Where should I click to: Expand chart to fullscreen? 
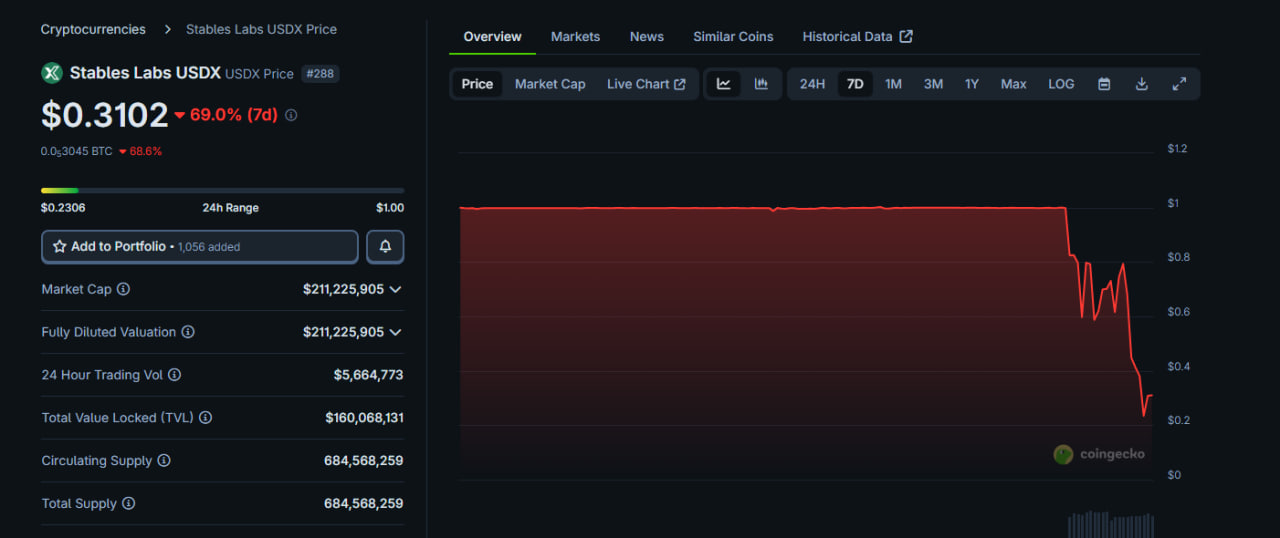click(x=1179, y=84)
